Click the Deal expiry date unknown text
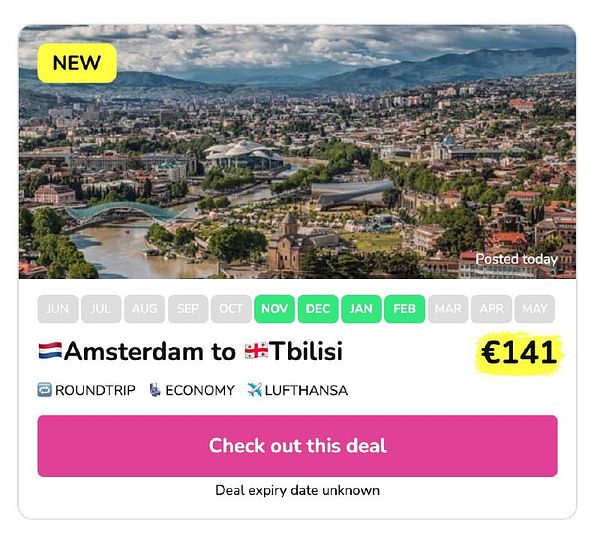 coord(297,491)
